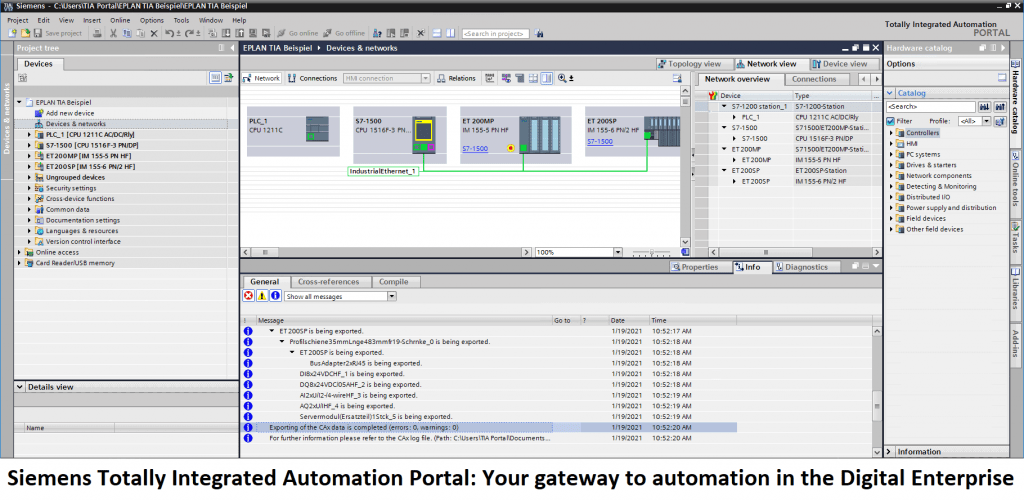Click catalog search downward icon
The height and width of the screenshot is (500, 1024).
(985, 106)
